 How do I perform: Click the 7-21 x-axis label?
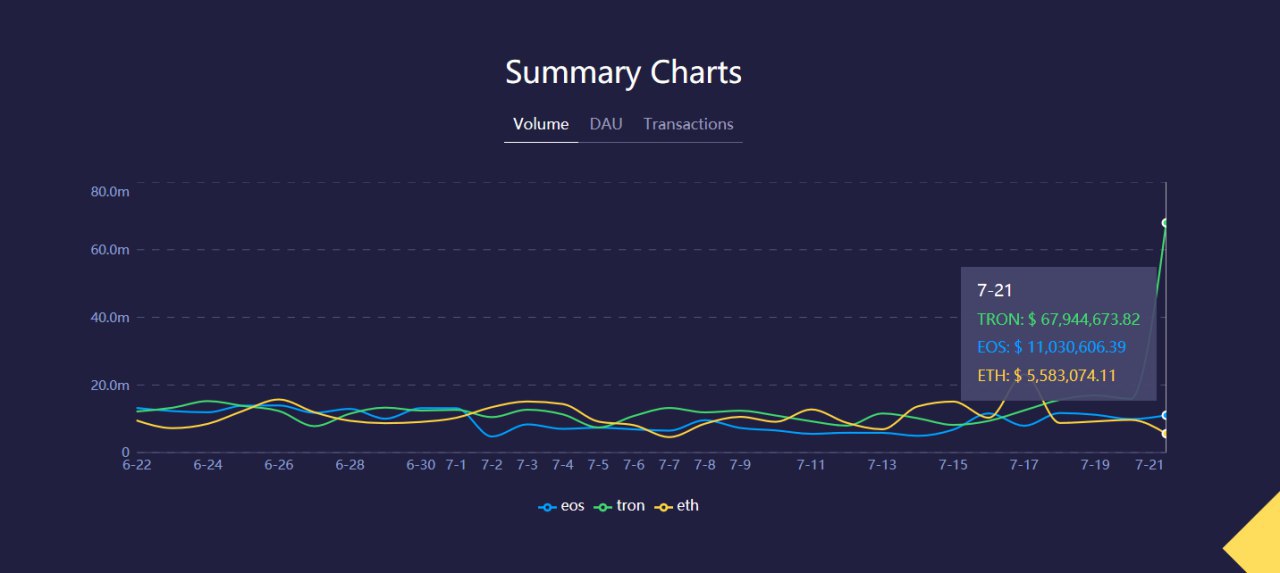pos(1151,465)
